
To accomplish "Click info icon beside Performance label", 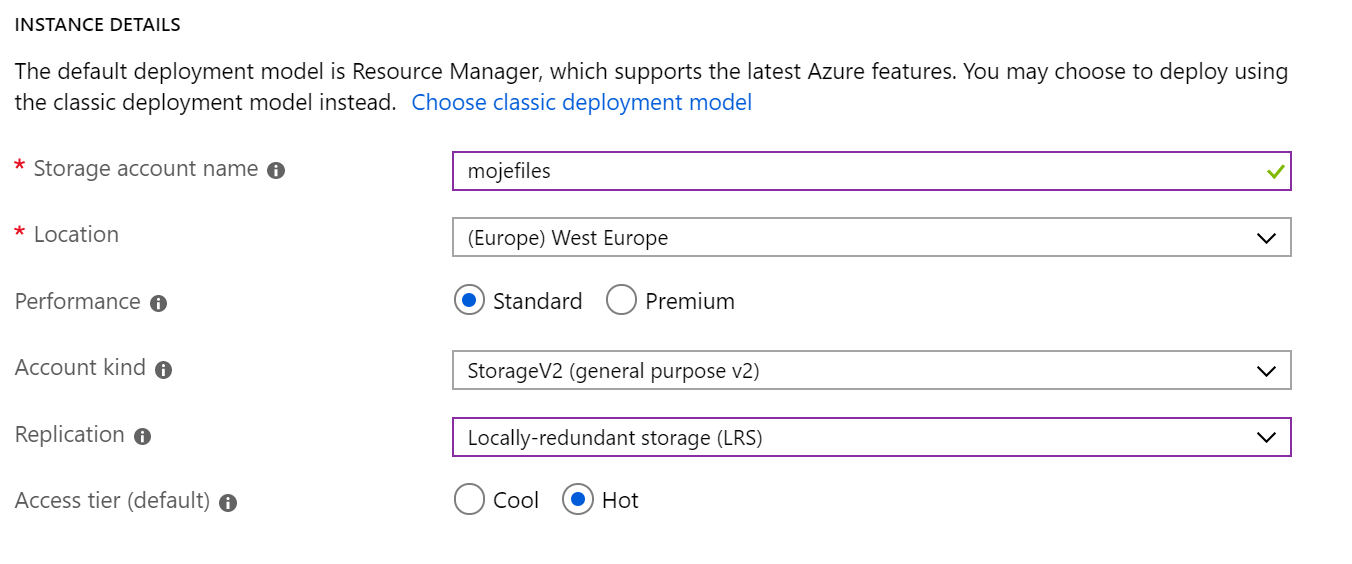I will coord(158,304).
